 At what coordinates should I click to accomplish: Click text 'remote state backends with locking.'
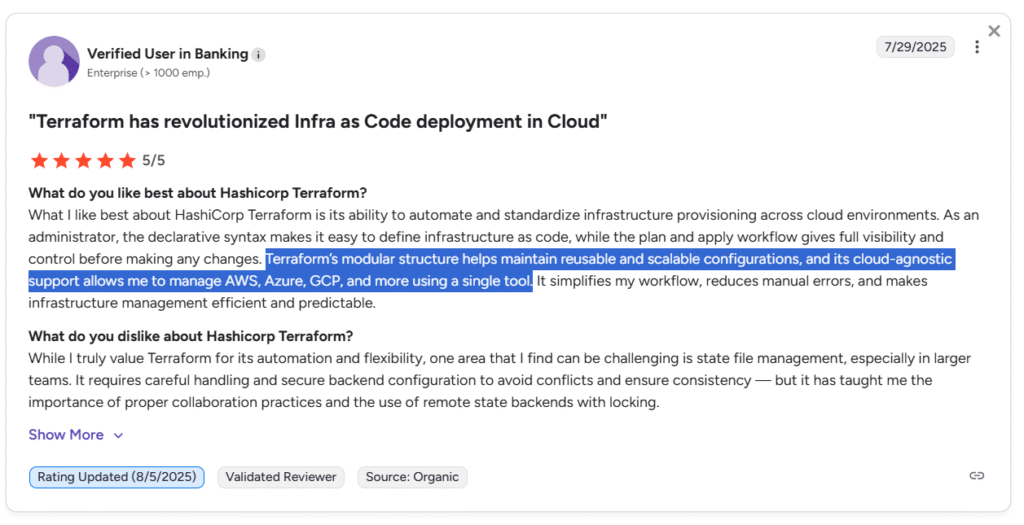tap(541, 402)
